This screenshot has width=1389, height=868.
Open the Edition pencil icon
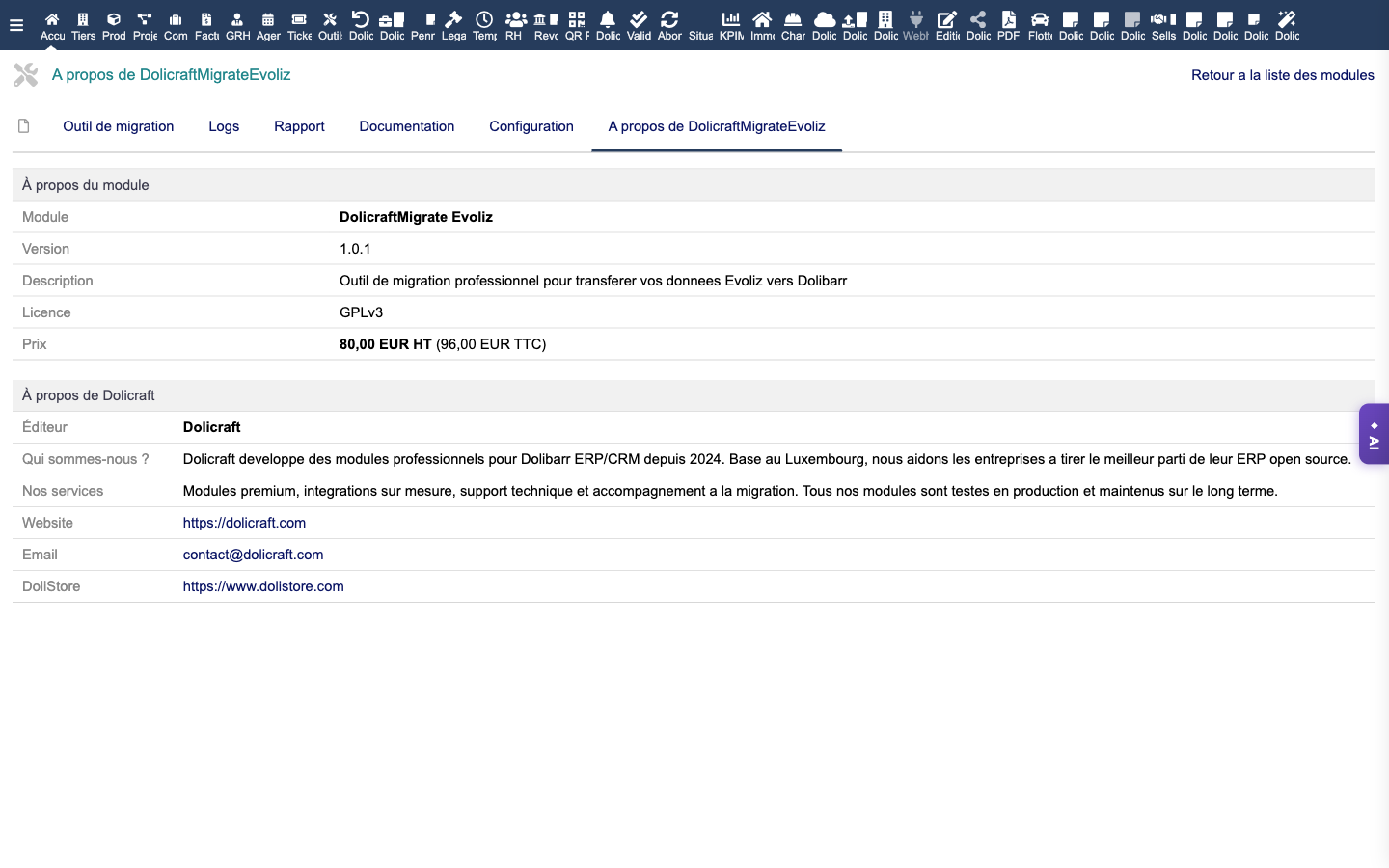(947, 19)
